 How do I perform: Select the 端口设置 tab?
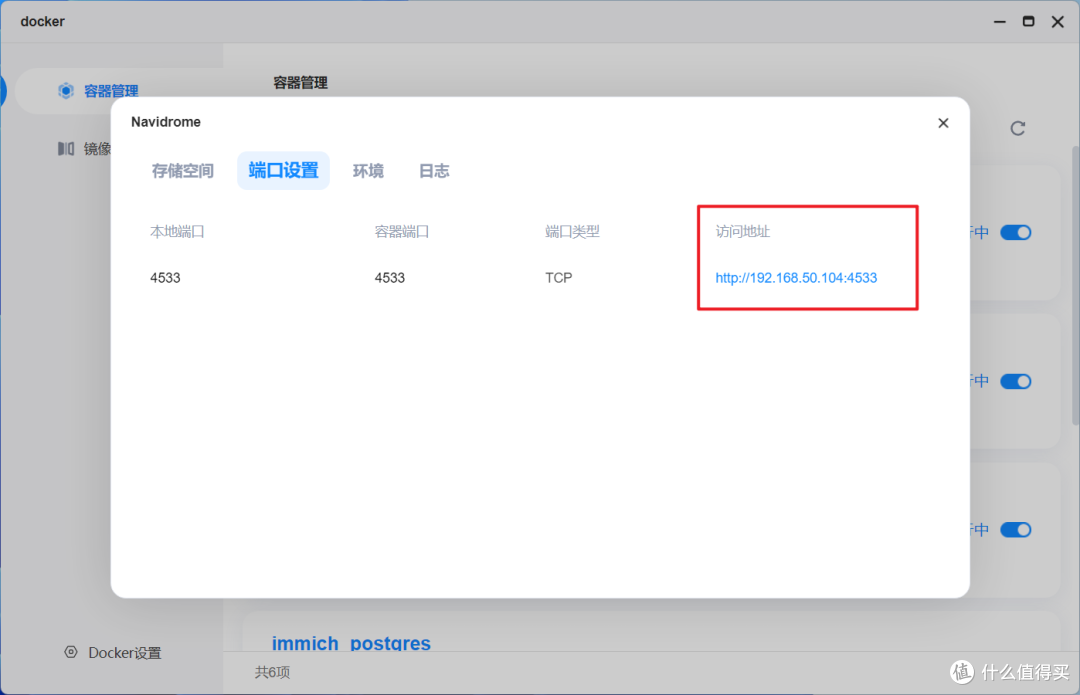pyautogui.click(x=283, y=171)
